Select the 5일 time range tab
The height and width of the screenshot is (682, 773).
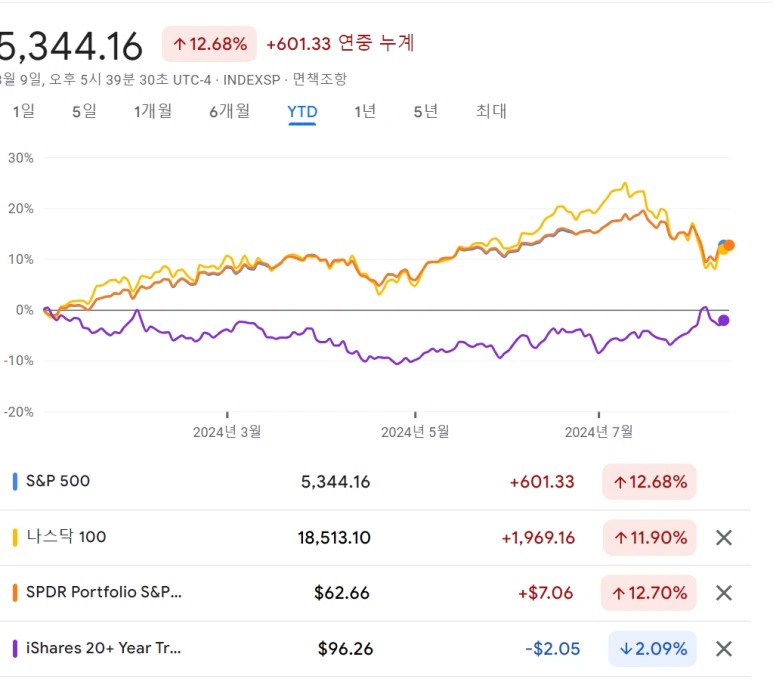[x=84, y=111]
